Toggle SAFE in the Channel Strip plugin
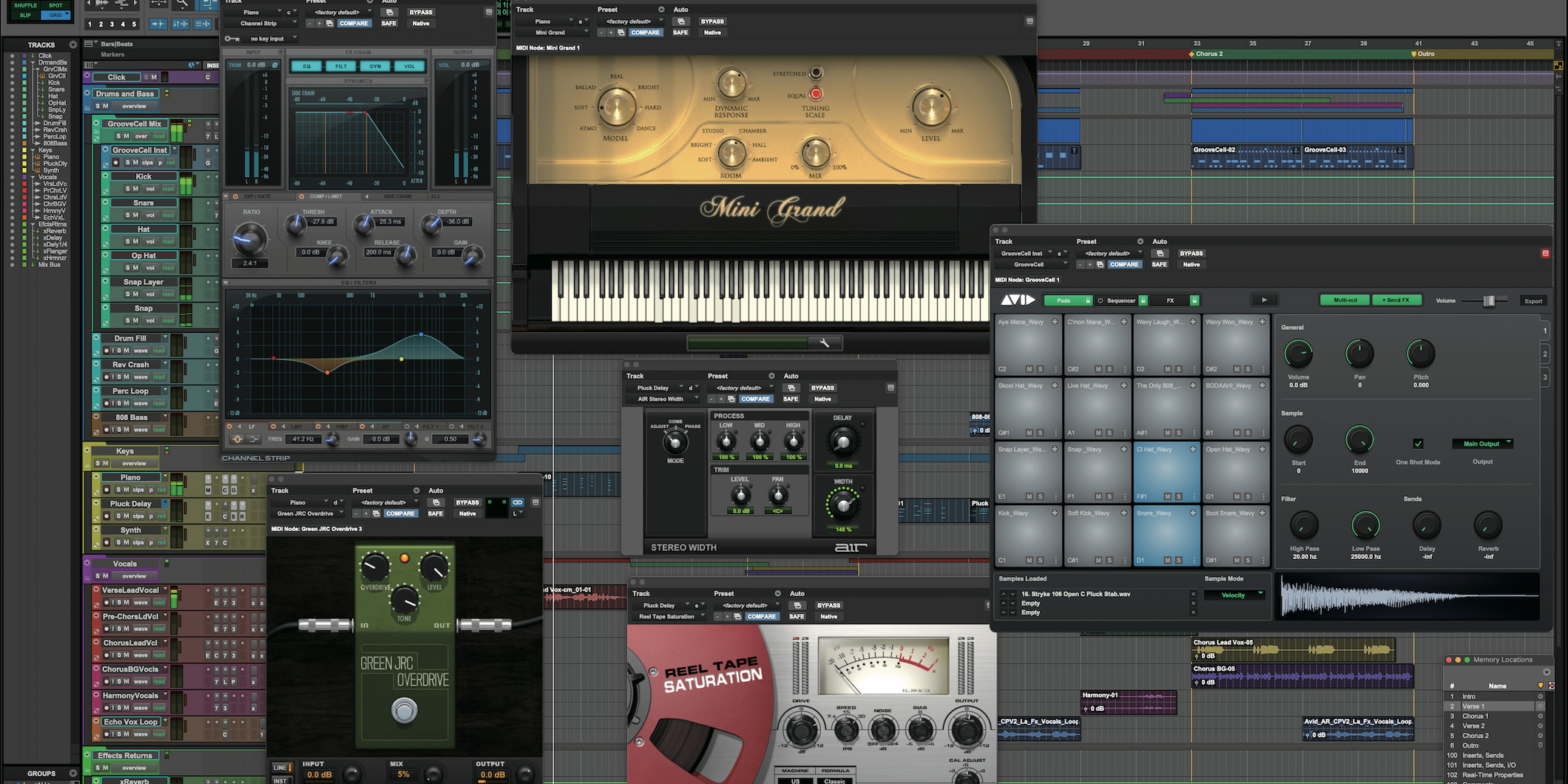The height and width of the screenshot is (784, 1568). pos(389,24)
